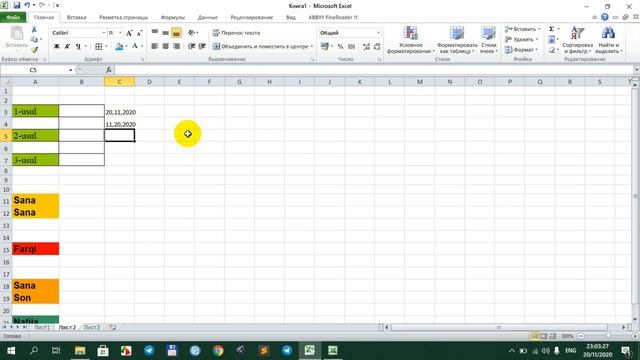Open the Общий number format dropdown

tap(378, 33)
